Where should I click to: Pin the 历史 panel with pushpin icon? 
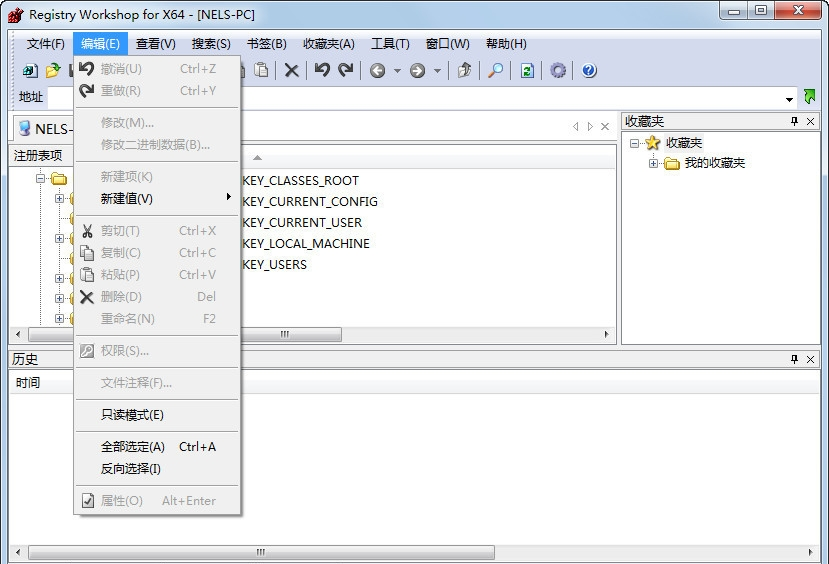794,359
